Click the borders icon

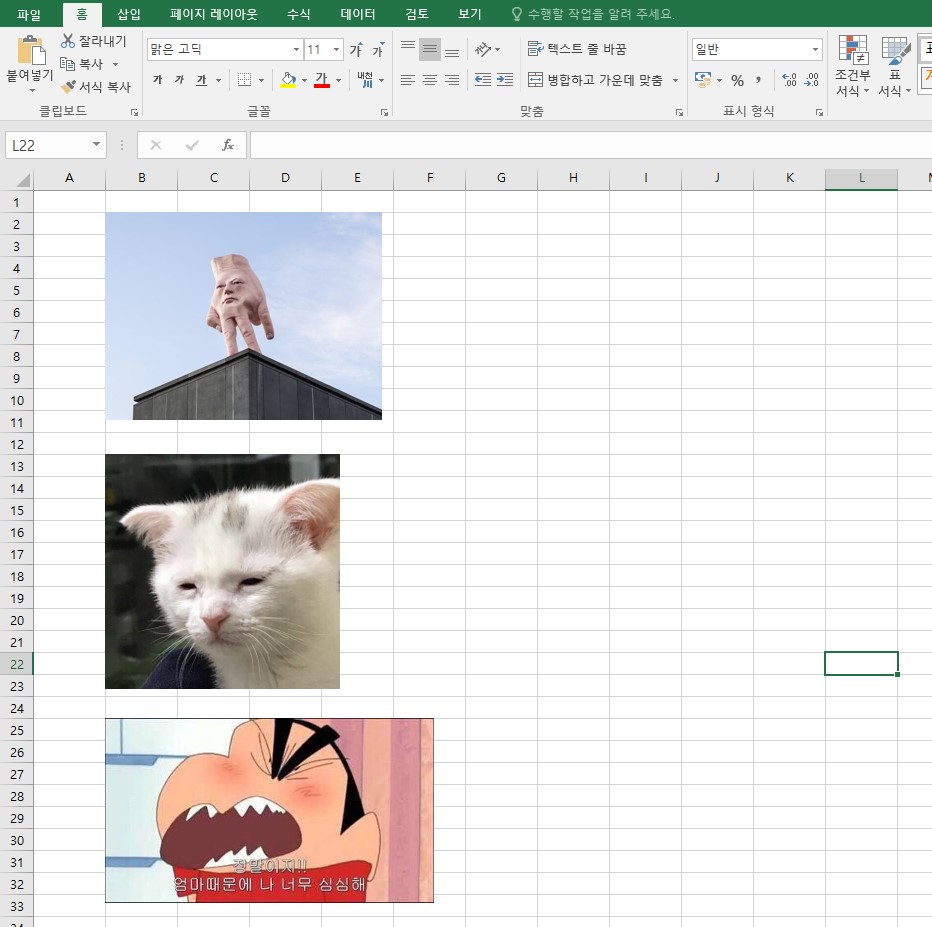[x=244, y=80]
